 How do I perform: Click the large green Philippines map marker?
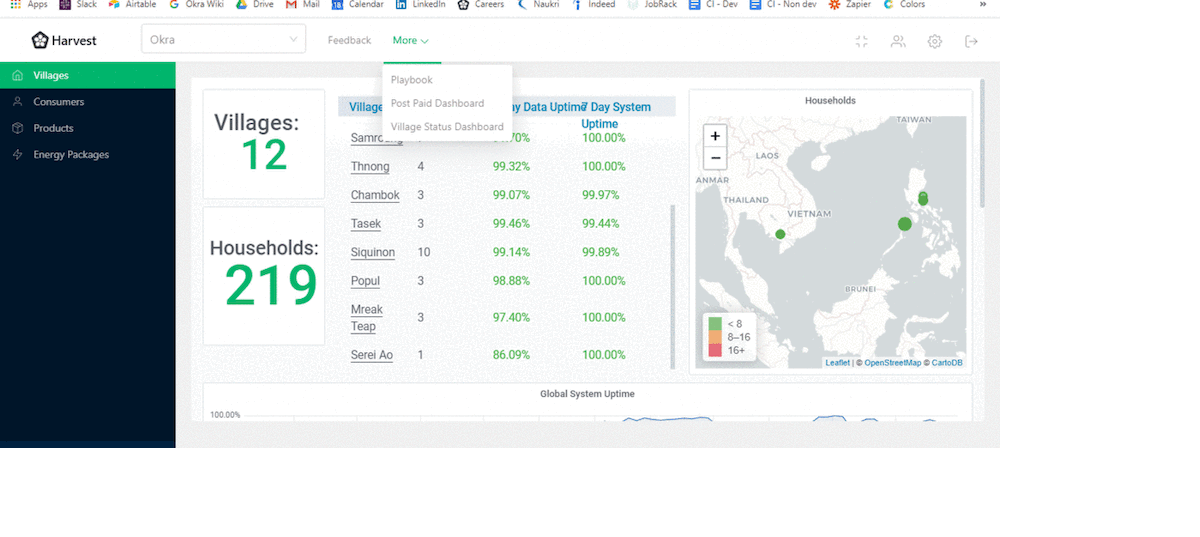pos(905,224)
